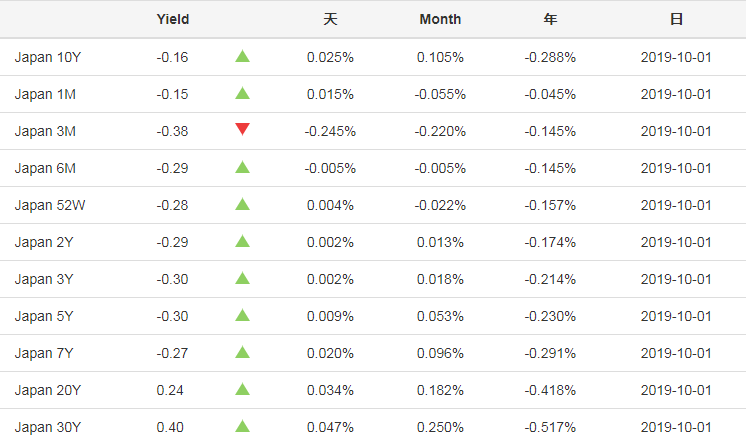The image size is (746, 448).
Task: Click the green arrow for Japan 20Y
Action: [242, 390]
